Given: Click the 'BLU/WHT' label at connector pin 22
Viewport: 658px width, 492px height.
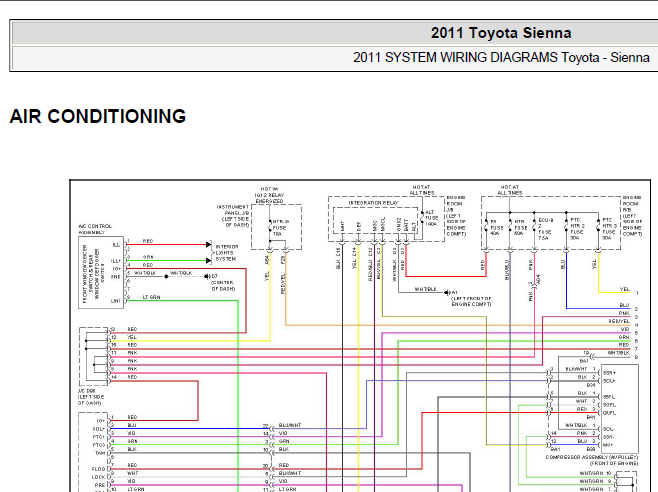Looking at the screenshot, I should [290, 425].
